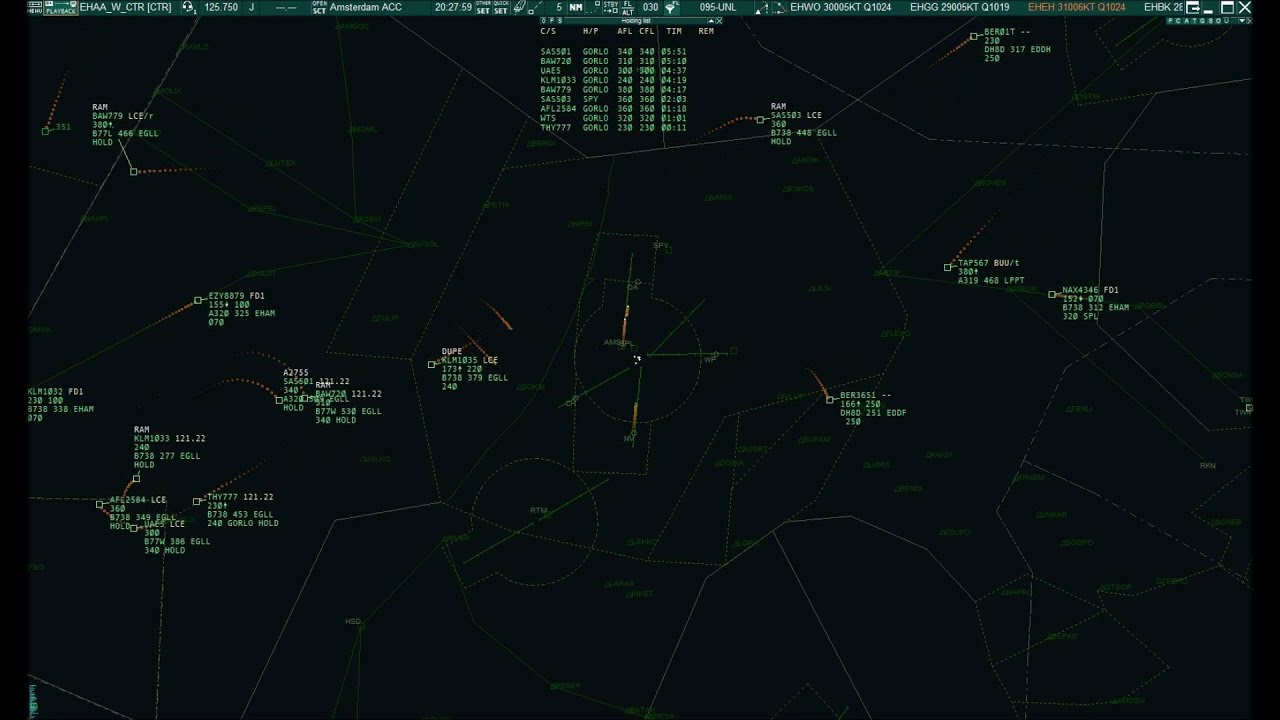Click the Amsterdam ACC sector name
The width and height of the screenshot is (1280, 720).
tap(365, 7)
